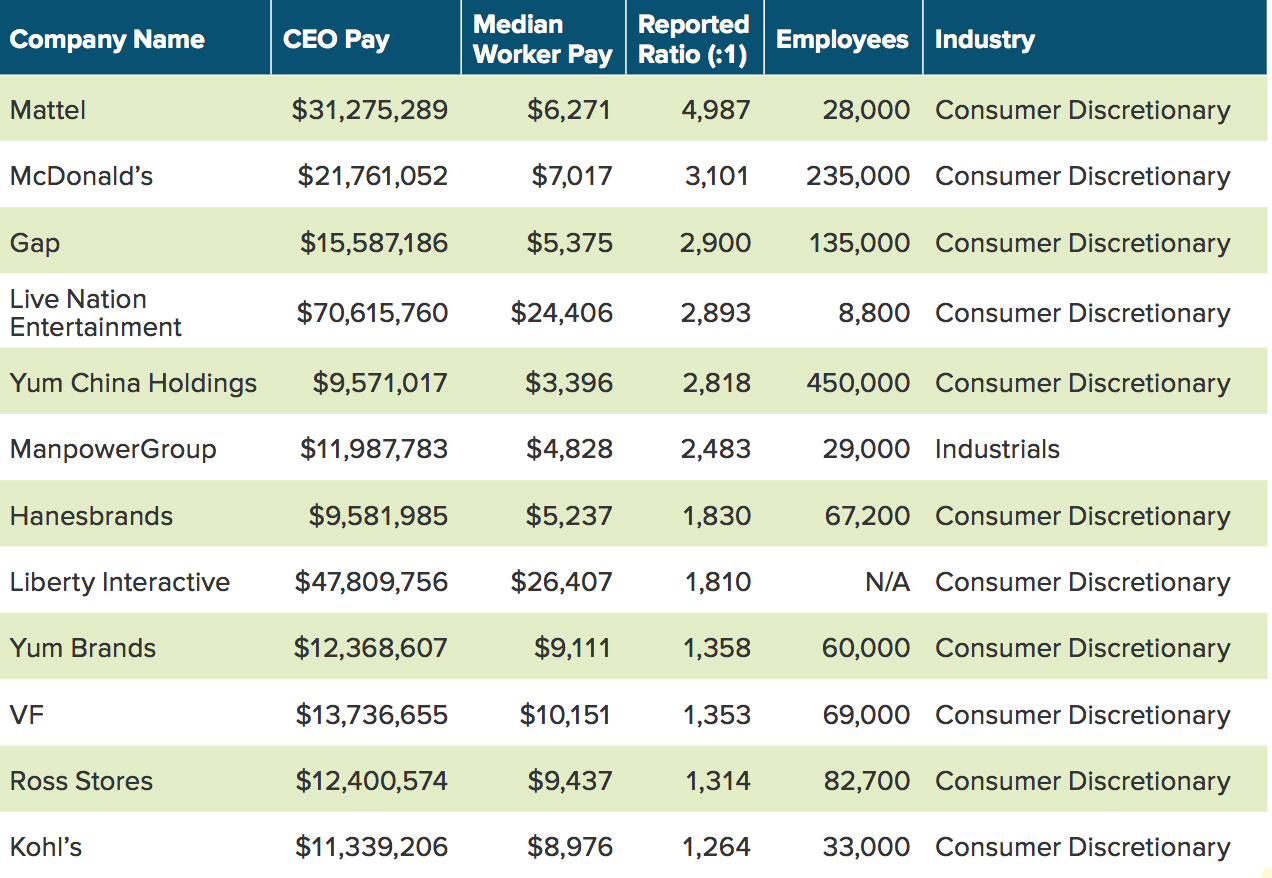Click the Company Name column header
The width and height of the screenshot is (1272, 878).
(107, 40)
